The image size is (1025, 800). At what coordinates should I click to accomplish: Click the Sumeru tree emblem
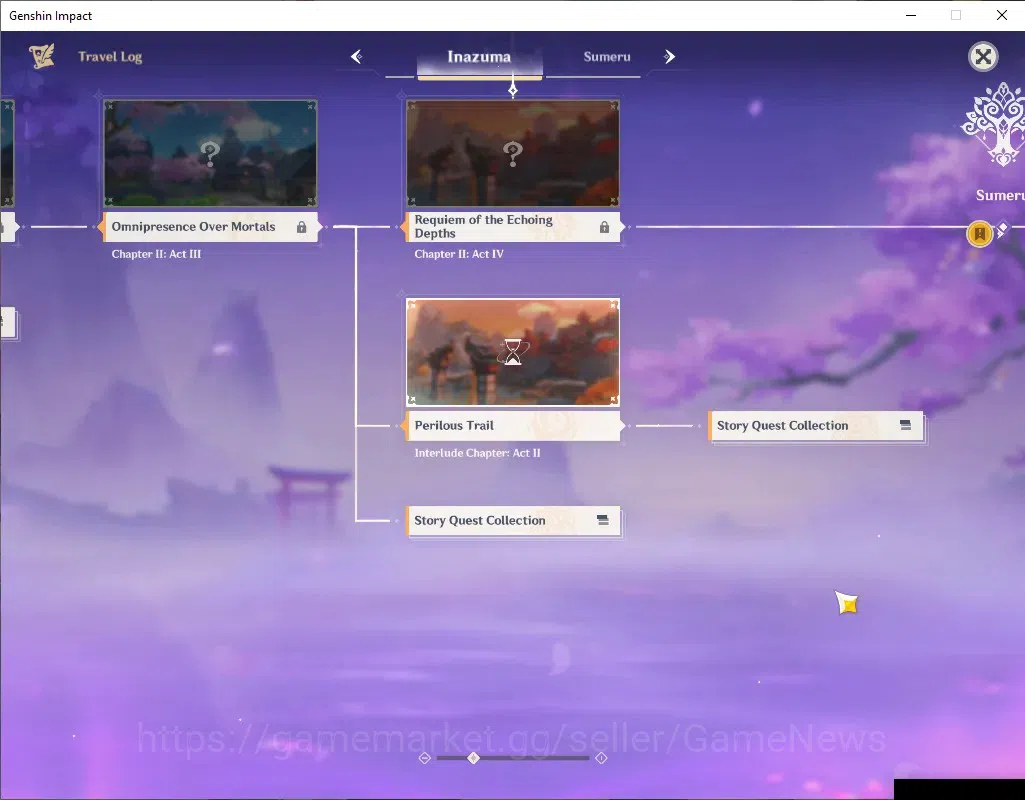pos(996,124)
